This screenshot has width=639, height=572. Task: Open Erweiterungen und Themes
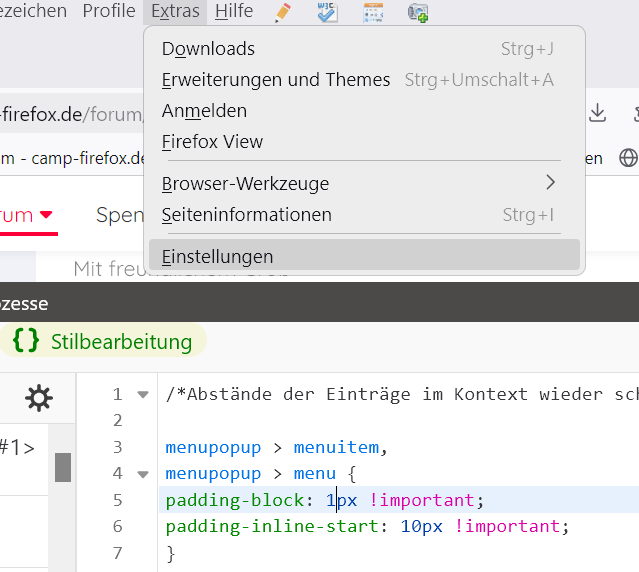pos(276,79)
